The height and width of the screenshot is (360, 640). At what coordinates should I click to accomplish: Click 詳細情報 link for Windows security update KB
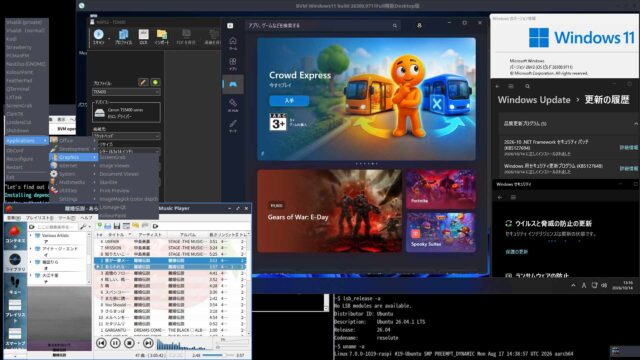(629, 168)
